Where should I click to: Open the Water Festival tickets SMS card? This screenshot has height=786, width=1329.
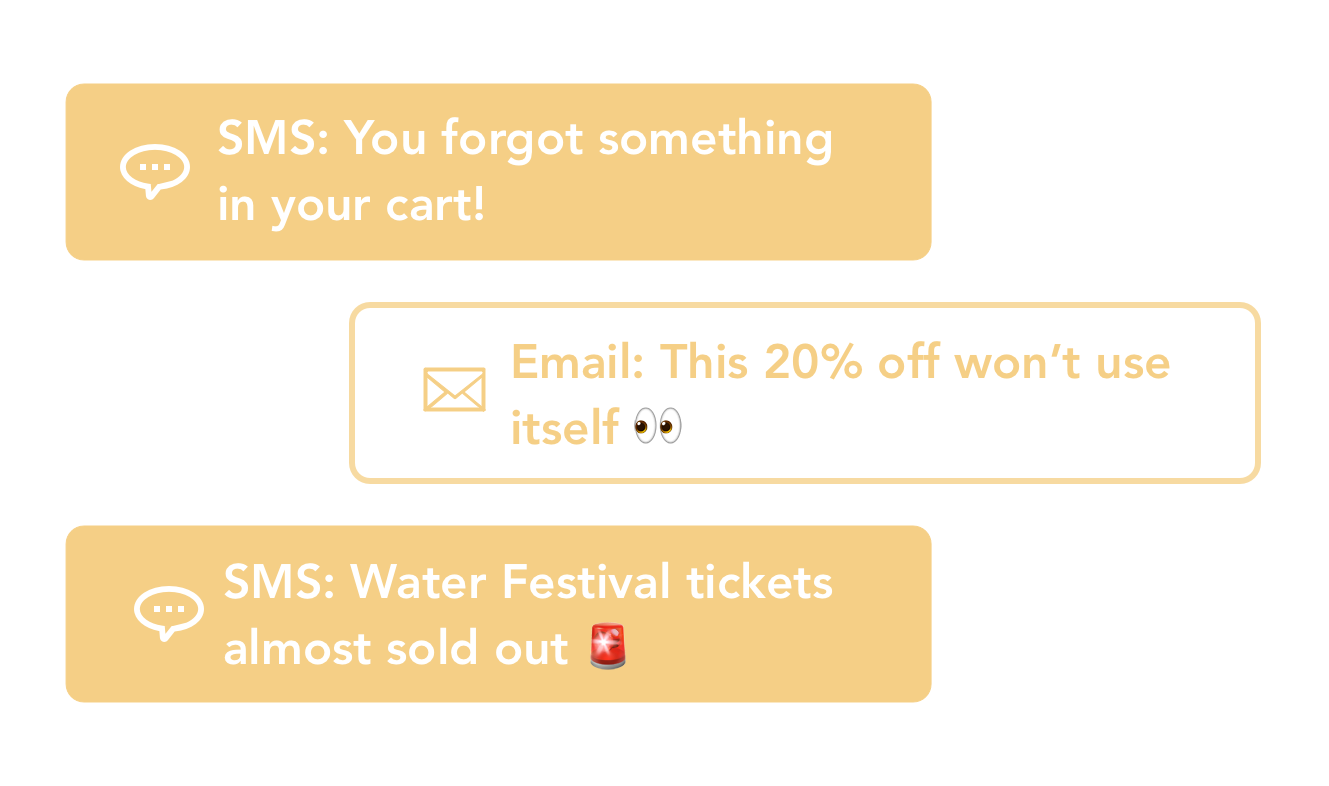pos(498,614)
